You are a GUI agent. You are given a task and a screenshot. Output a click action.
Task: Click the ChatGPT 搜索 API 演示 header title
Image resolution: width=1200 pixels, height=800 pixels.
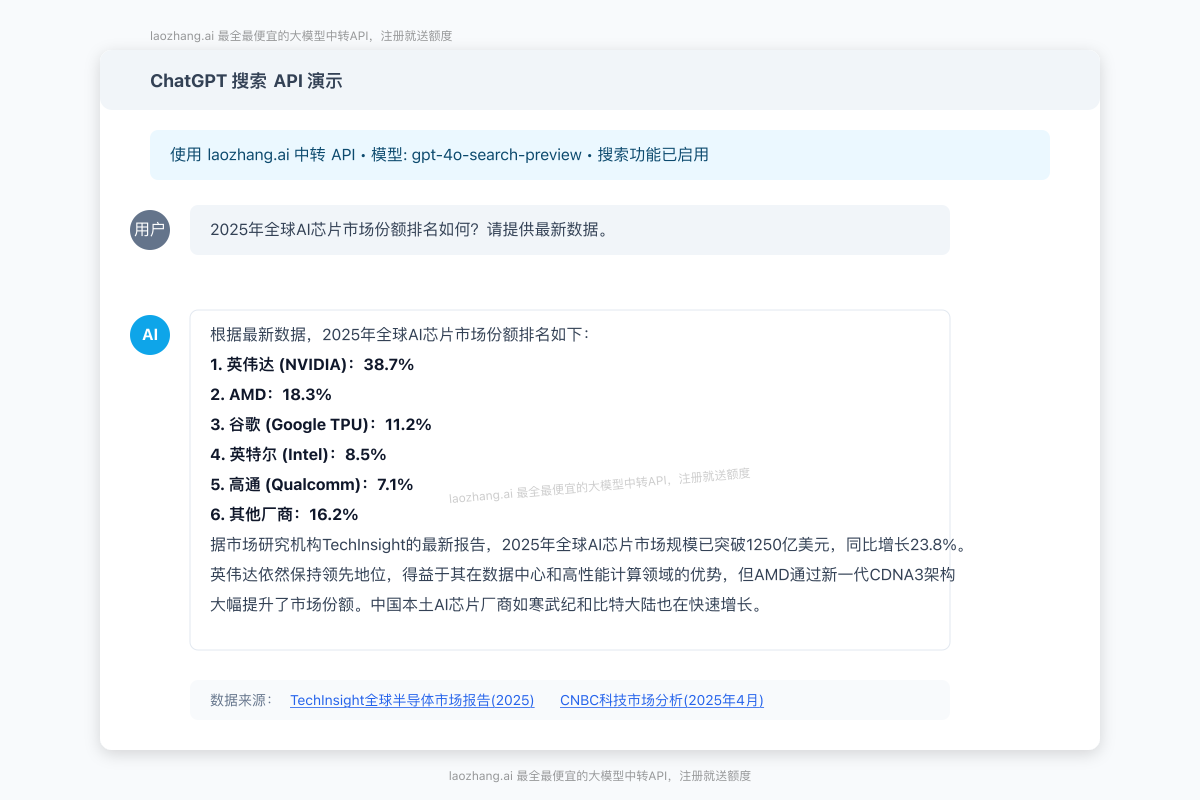coord(246,81)
